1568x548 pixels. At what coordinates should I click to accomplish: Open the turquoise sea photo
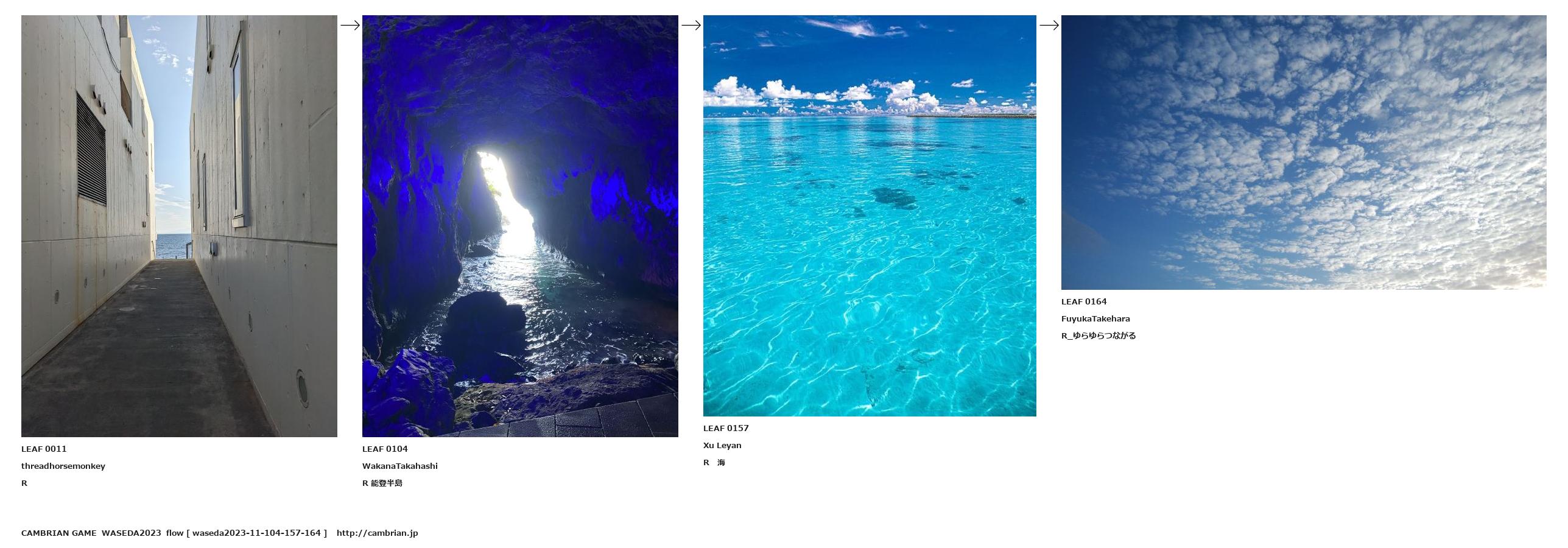point(870,216)
